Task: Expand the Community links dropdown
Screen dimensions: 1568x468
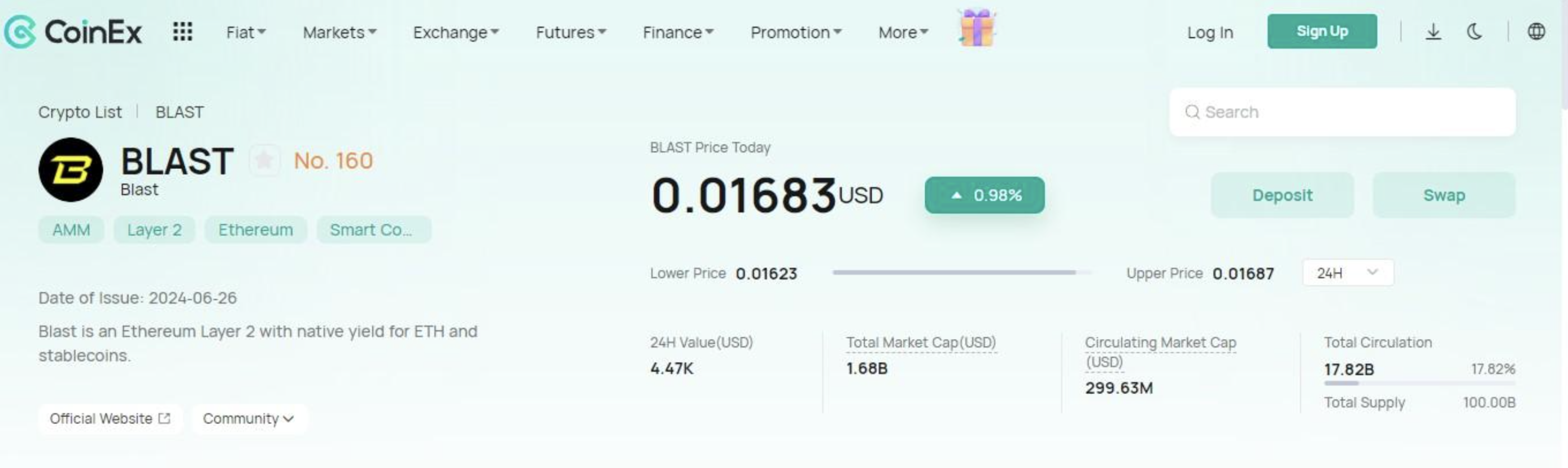Action: [x=249, y=419]
